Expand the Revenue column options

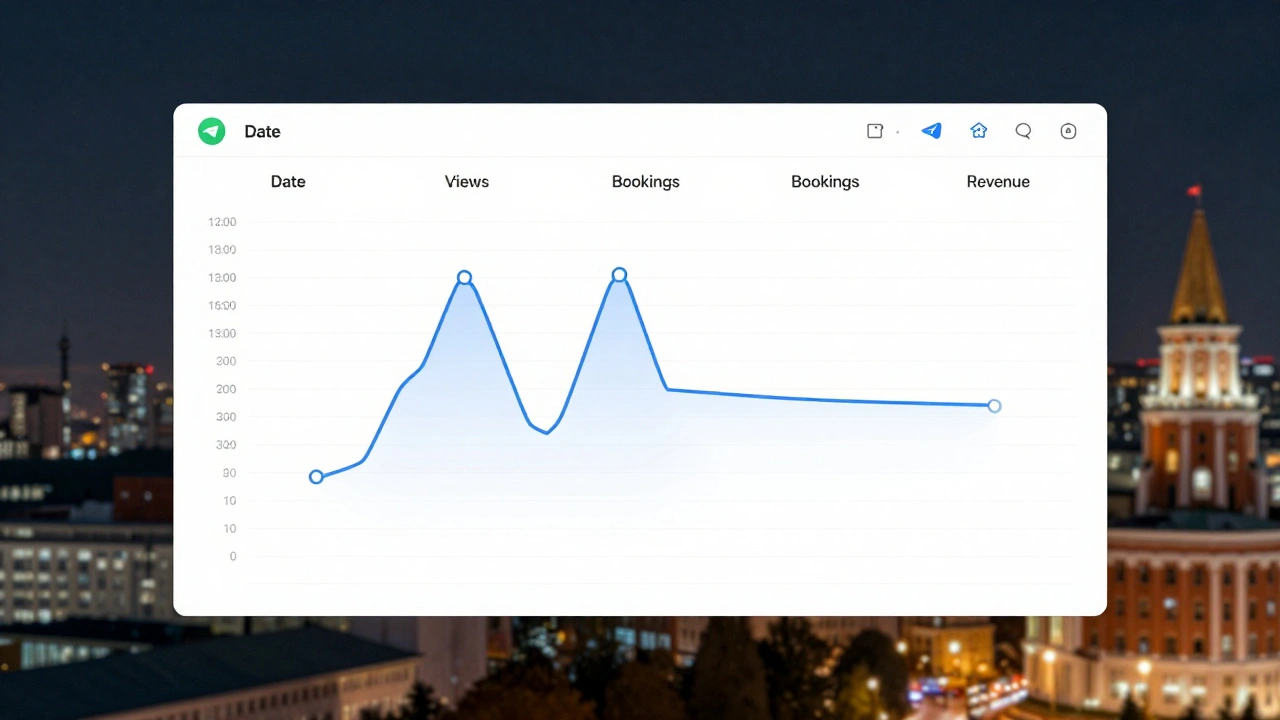(x=997, y=181)
